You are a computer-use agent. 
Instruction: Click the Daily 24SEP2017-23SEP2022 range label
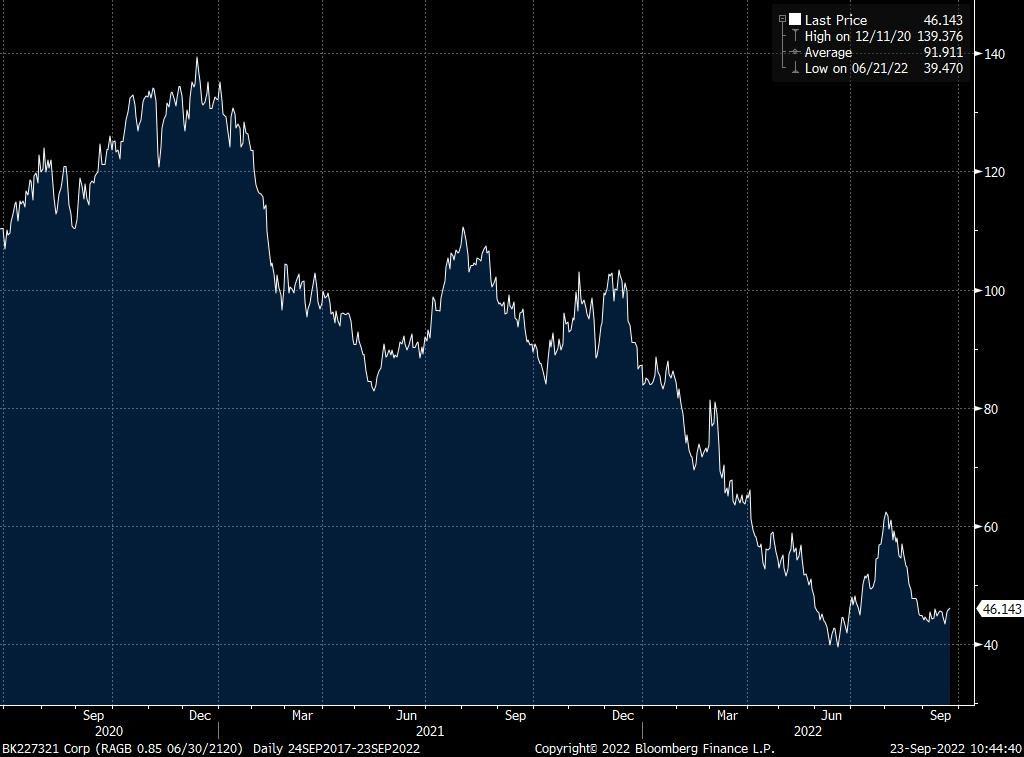coord(336,748)
